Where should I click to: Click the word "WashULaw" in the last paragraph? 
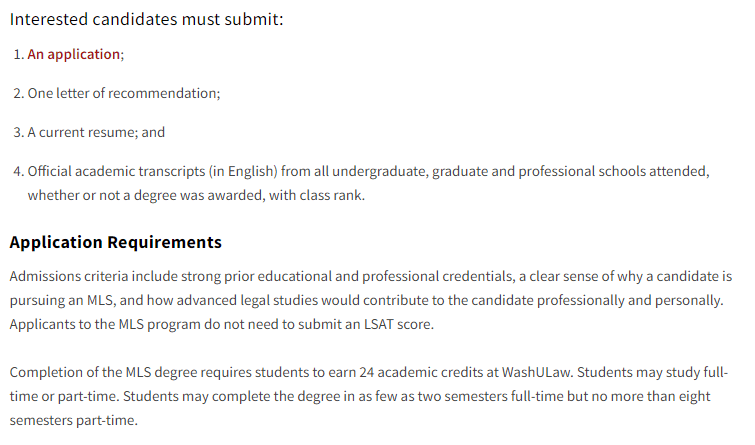(x=537, y=372)
